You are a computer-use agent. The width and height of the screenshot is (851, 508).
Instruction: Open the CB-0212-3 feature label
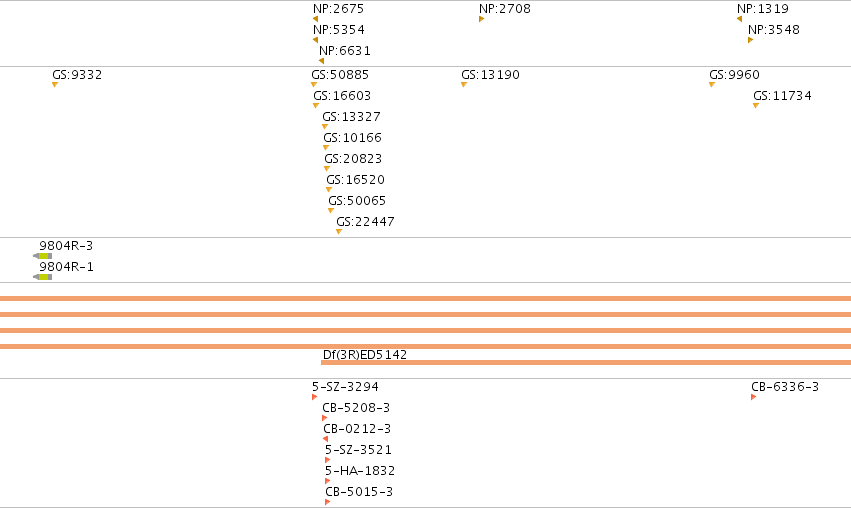click(357, 429)
